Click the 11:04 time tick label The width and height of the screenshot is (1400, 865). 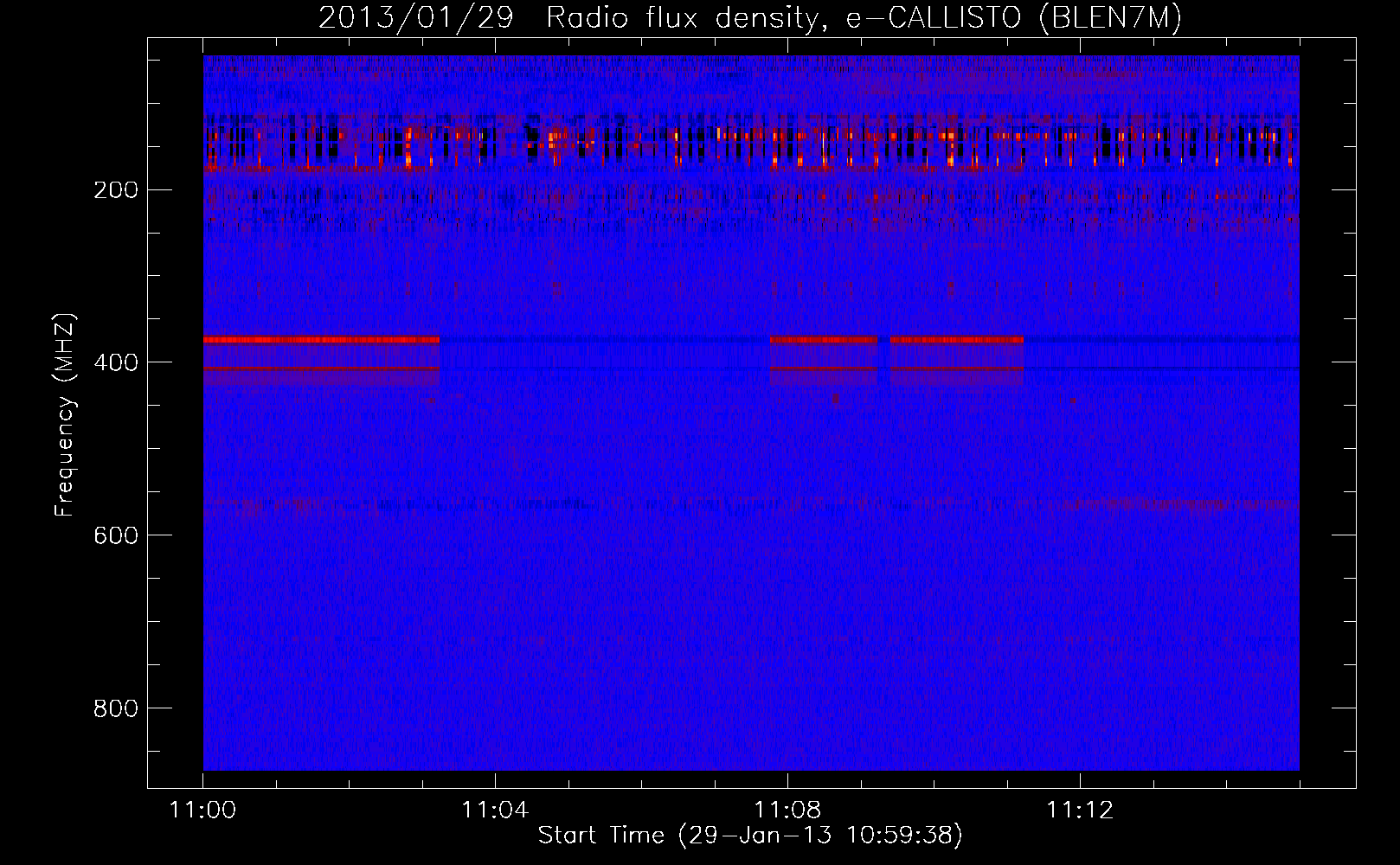(x=495, y=811)
